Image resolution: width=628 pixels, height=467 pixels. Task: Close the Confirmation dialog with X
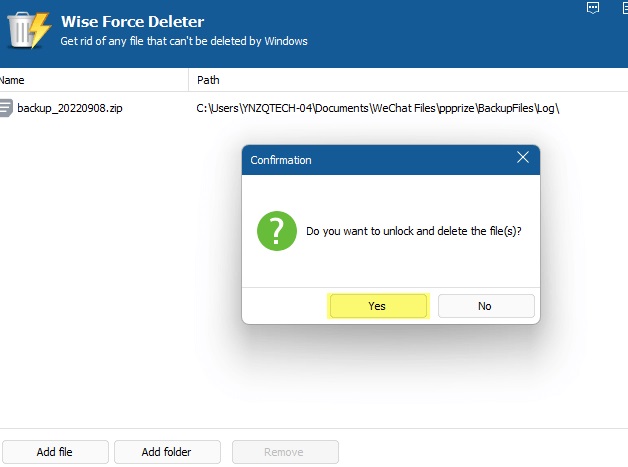pos(522,158)
